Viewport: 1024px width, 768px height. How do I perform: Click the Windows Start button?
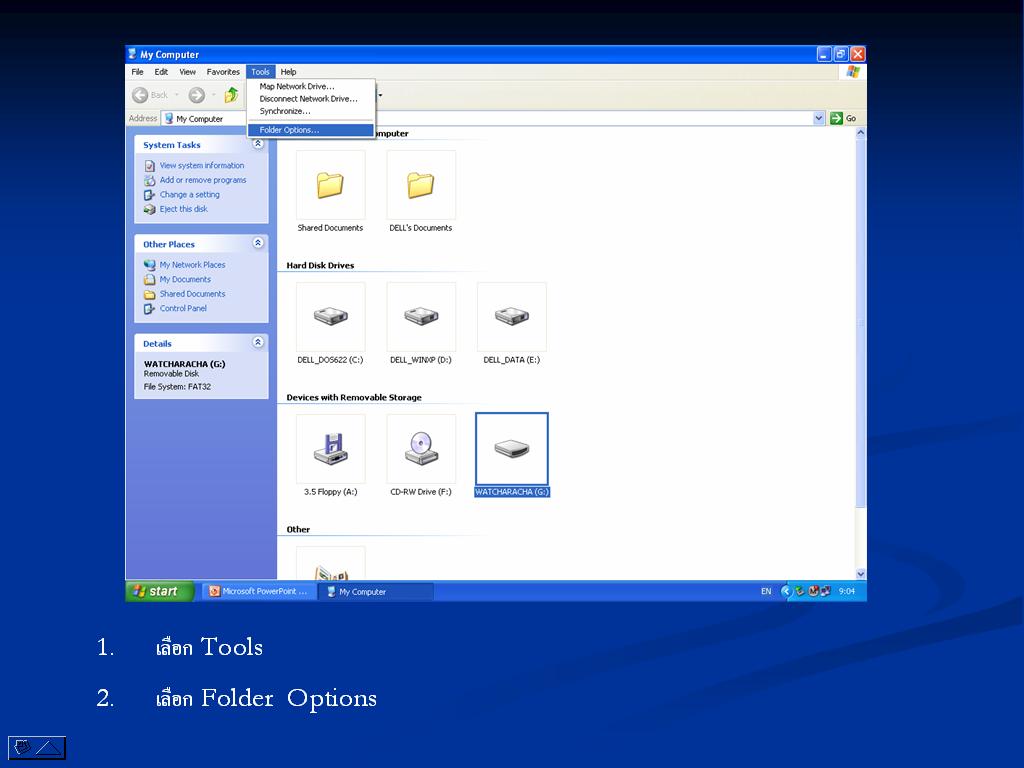coord(158,591)
